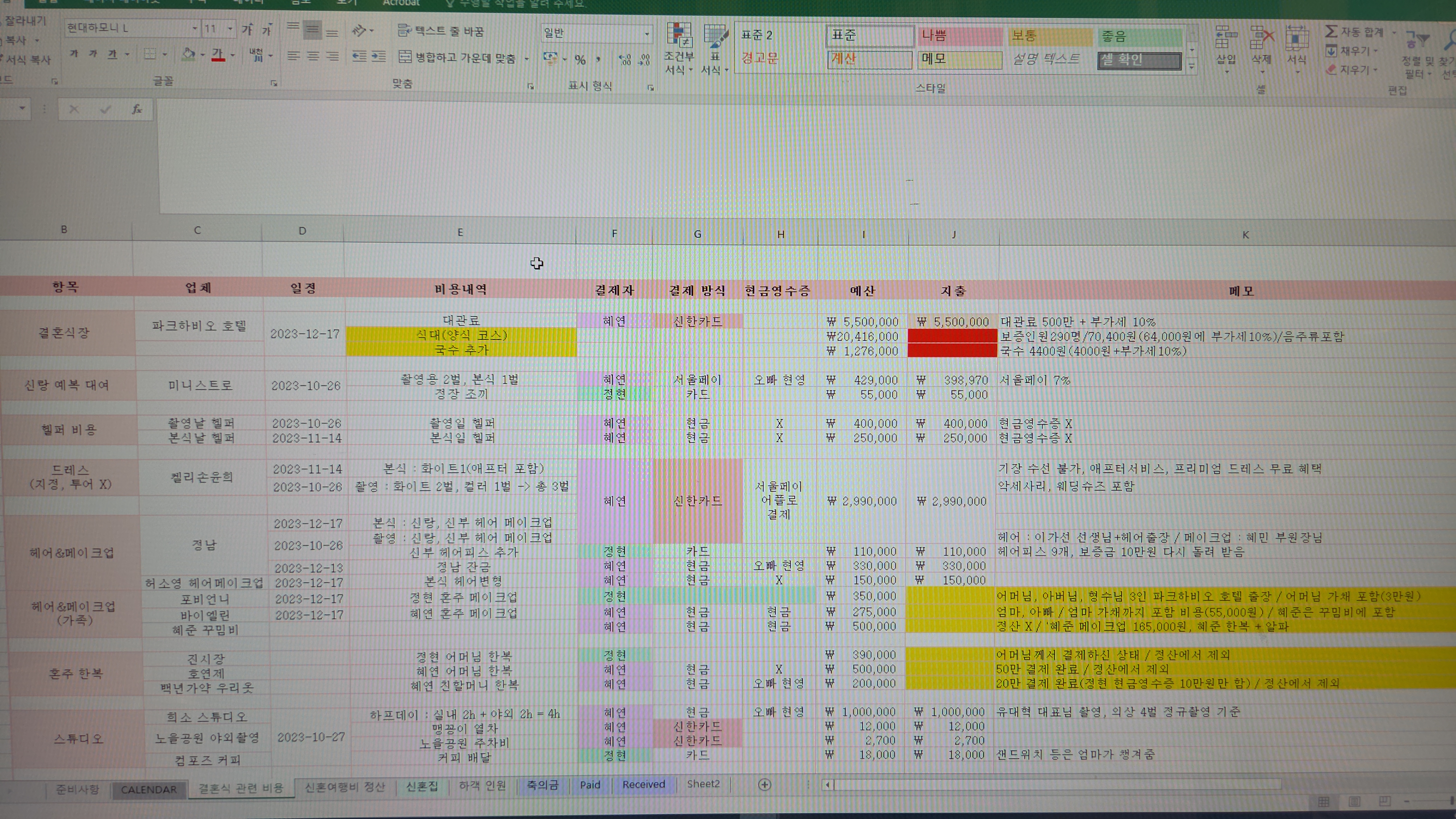The height and width of the screenshot is (819, 1456).
Task: Click the accounting currency format icon
Action: point(550,58)
